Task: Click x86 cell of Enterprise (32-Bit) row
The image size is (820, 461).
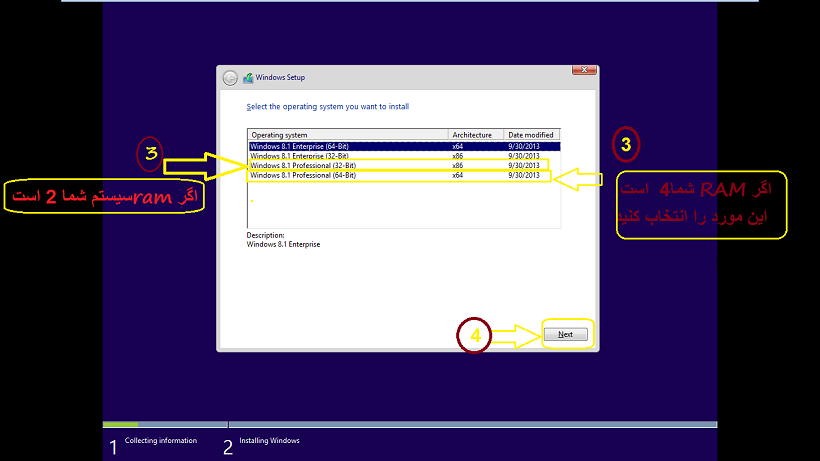Action: click(458, 156)
